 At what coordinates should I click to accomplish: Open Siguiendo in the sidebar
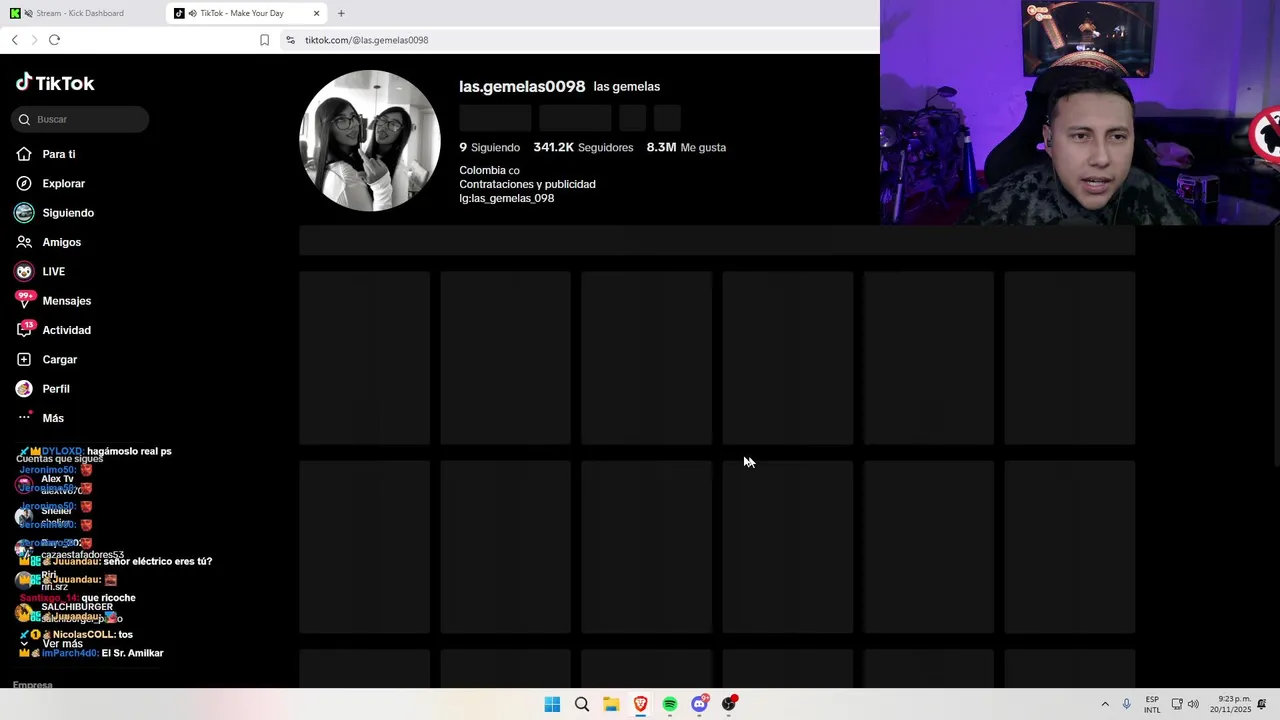tap(68, 213)
